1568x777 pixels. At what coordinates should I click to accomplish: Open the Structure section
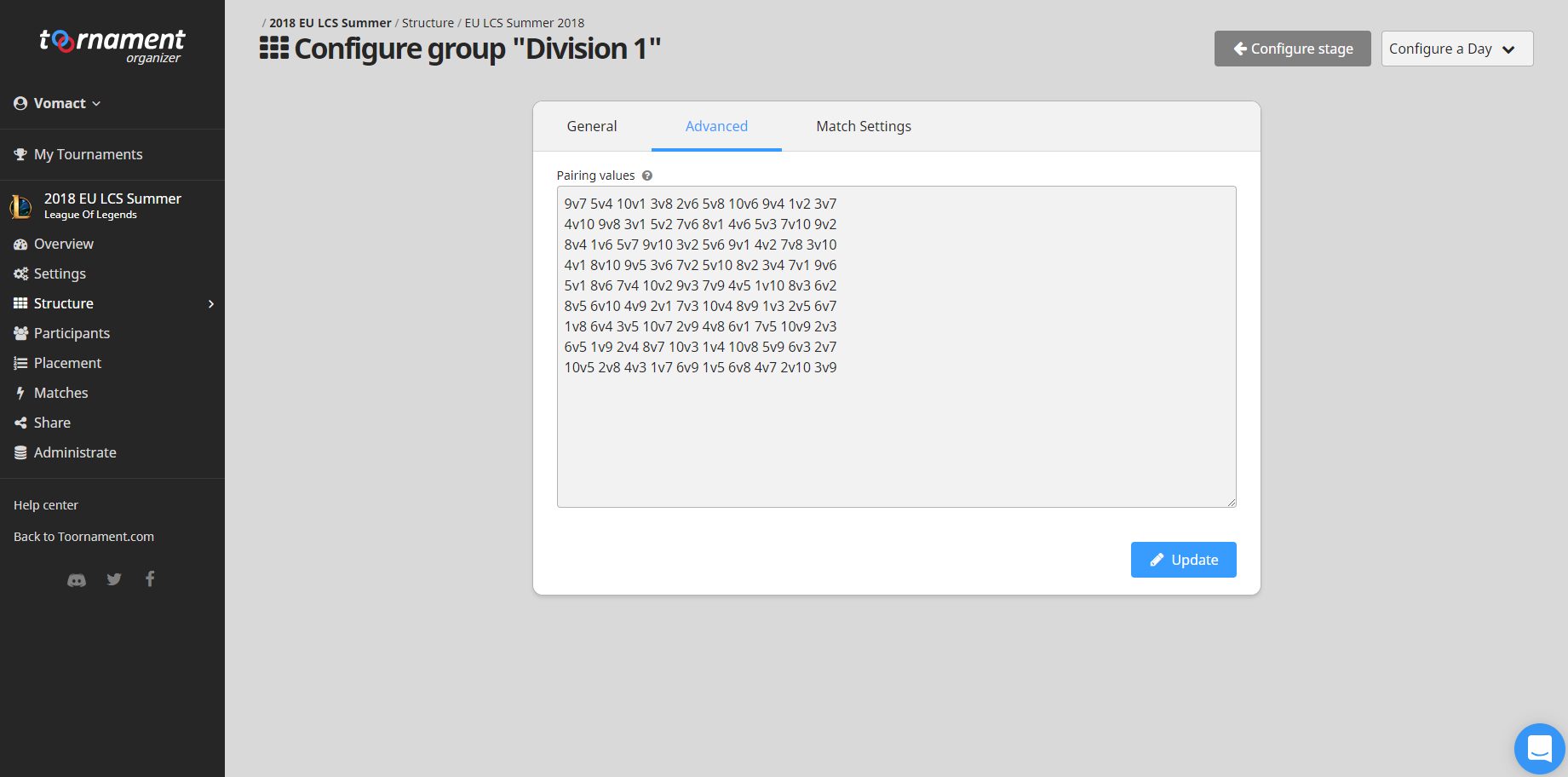click(x=64, y=303)
